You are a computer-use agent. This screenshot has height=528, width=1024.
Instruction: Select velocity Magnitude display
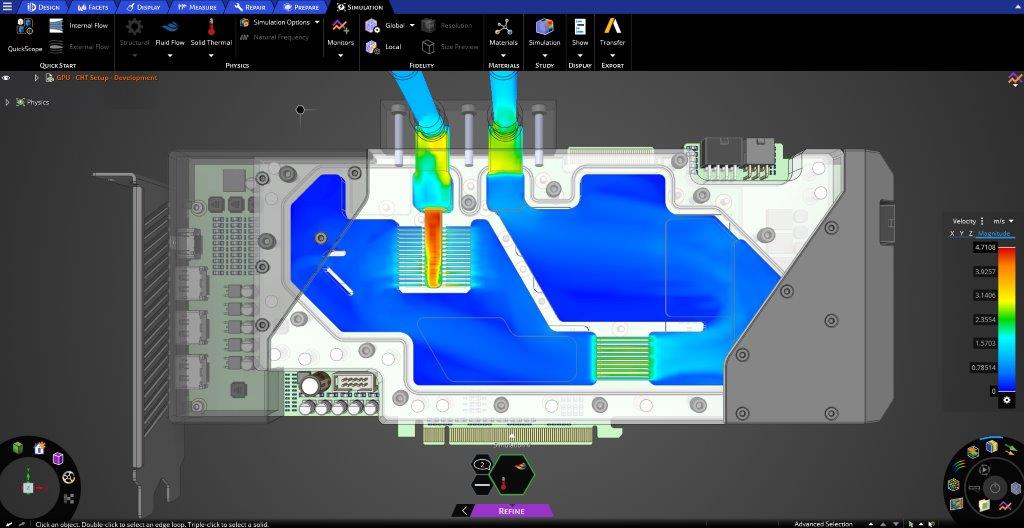click(x=994, y=233)
